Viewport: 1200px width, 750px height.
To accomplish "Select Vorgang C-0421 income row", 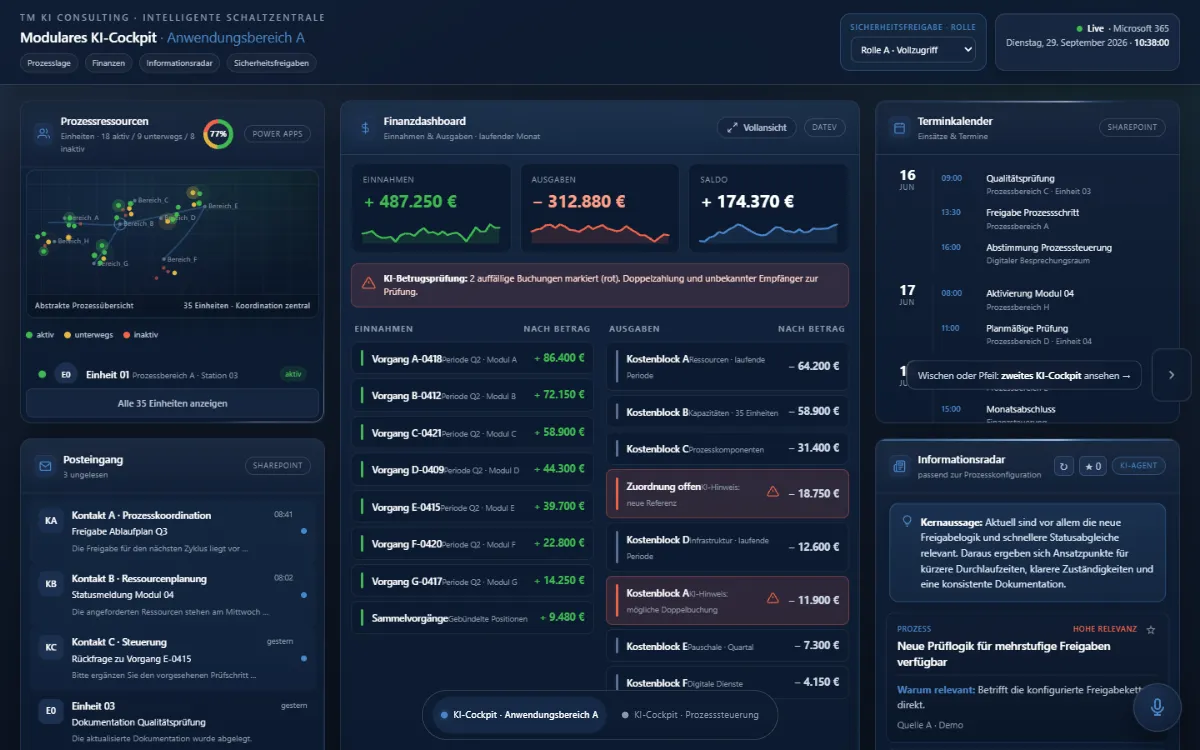I will [x=472, y=433].
